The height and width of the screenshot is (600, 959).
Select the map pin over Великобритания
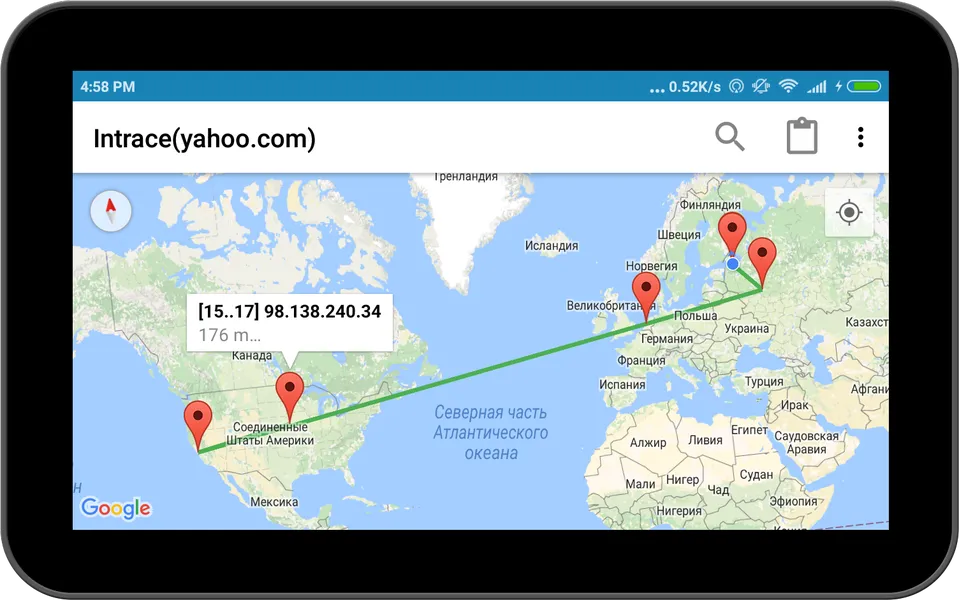646,297
